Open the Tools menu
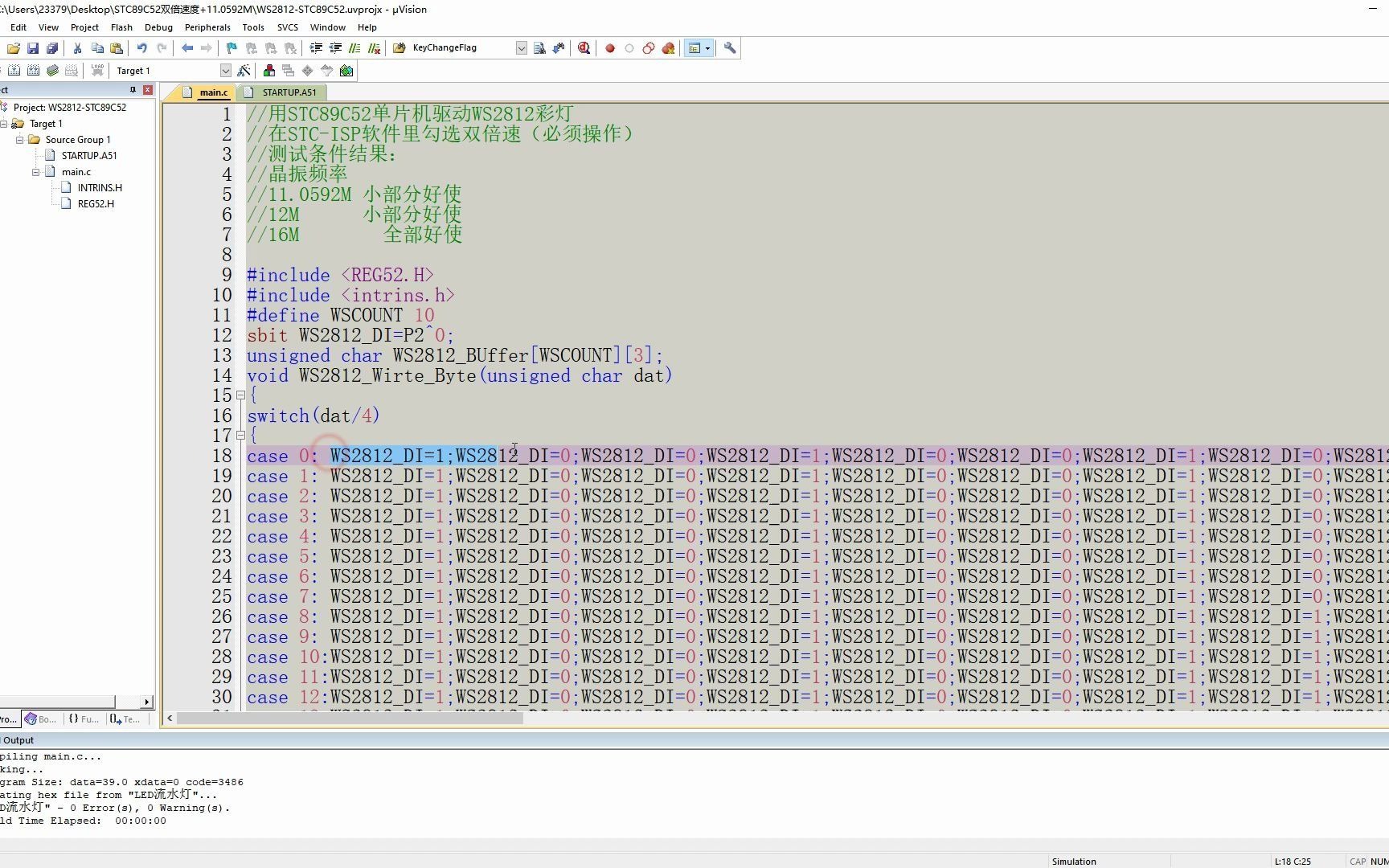The width and height of the screenshot is (1389, 868). [253, 27]
